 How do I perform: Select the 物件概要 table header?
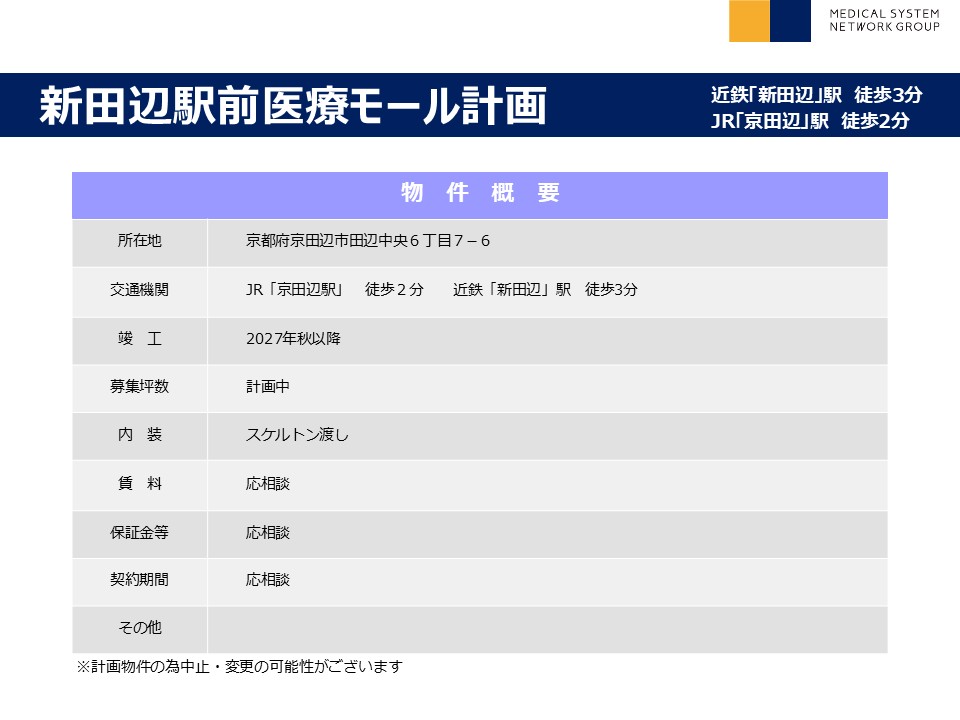tap(479, 194)
